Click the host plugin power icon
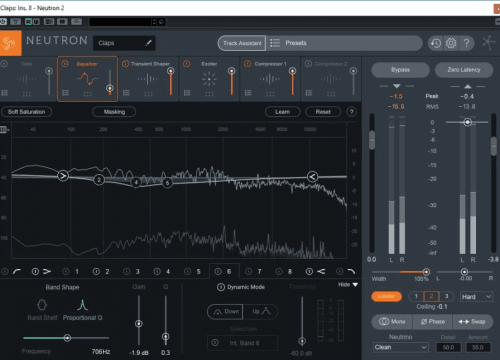The image size is (500, 360). [3, 22]
